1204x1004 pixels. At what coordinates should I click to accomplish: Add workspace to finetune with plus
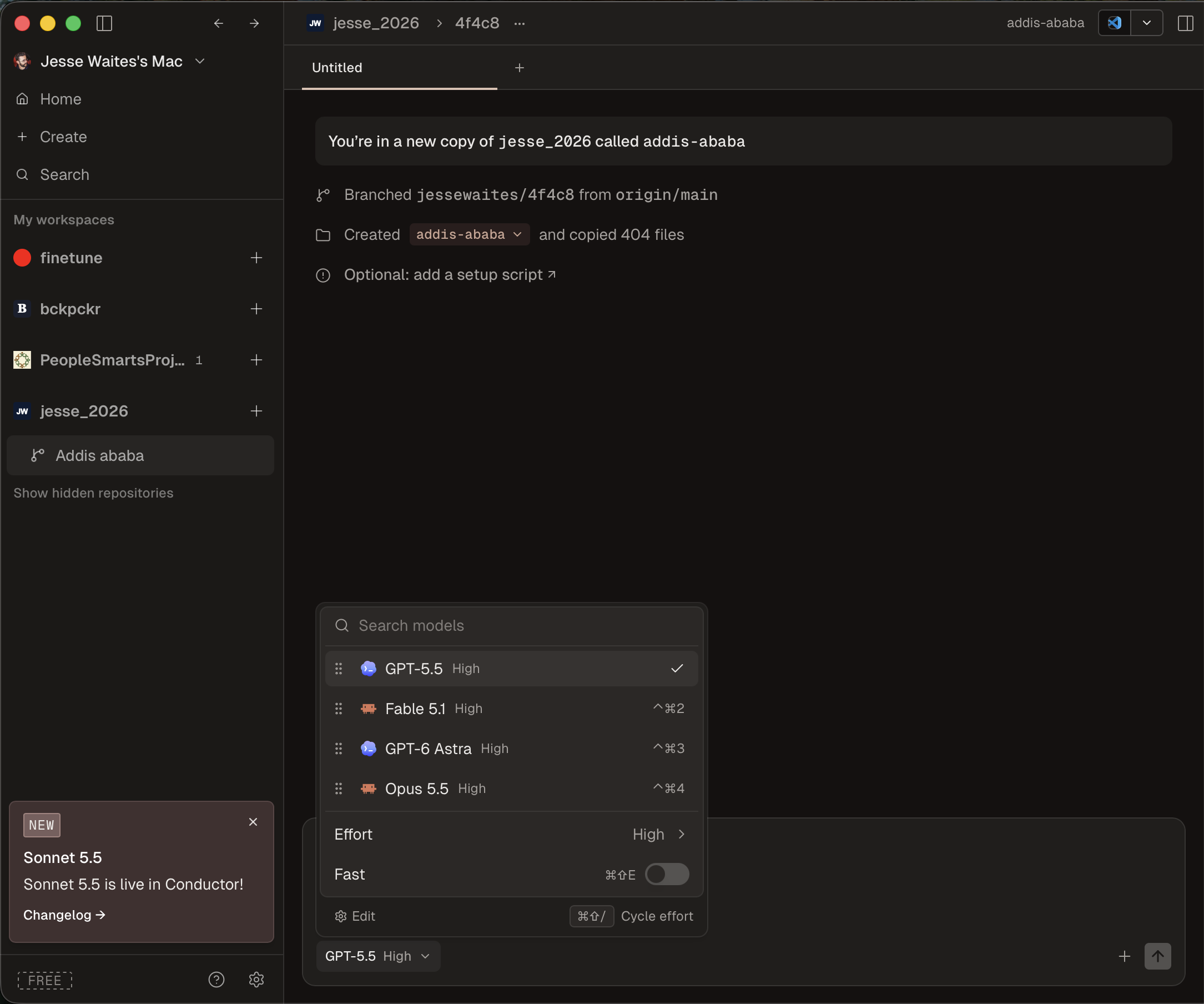click(x=256, y=258)
